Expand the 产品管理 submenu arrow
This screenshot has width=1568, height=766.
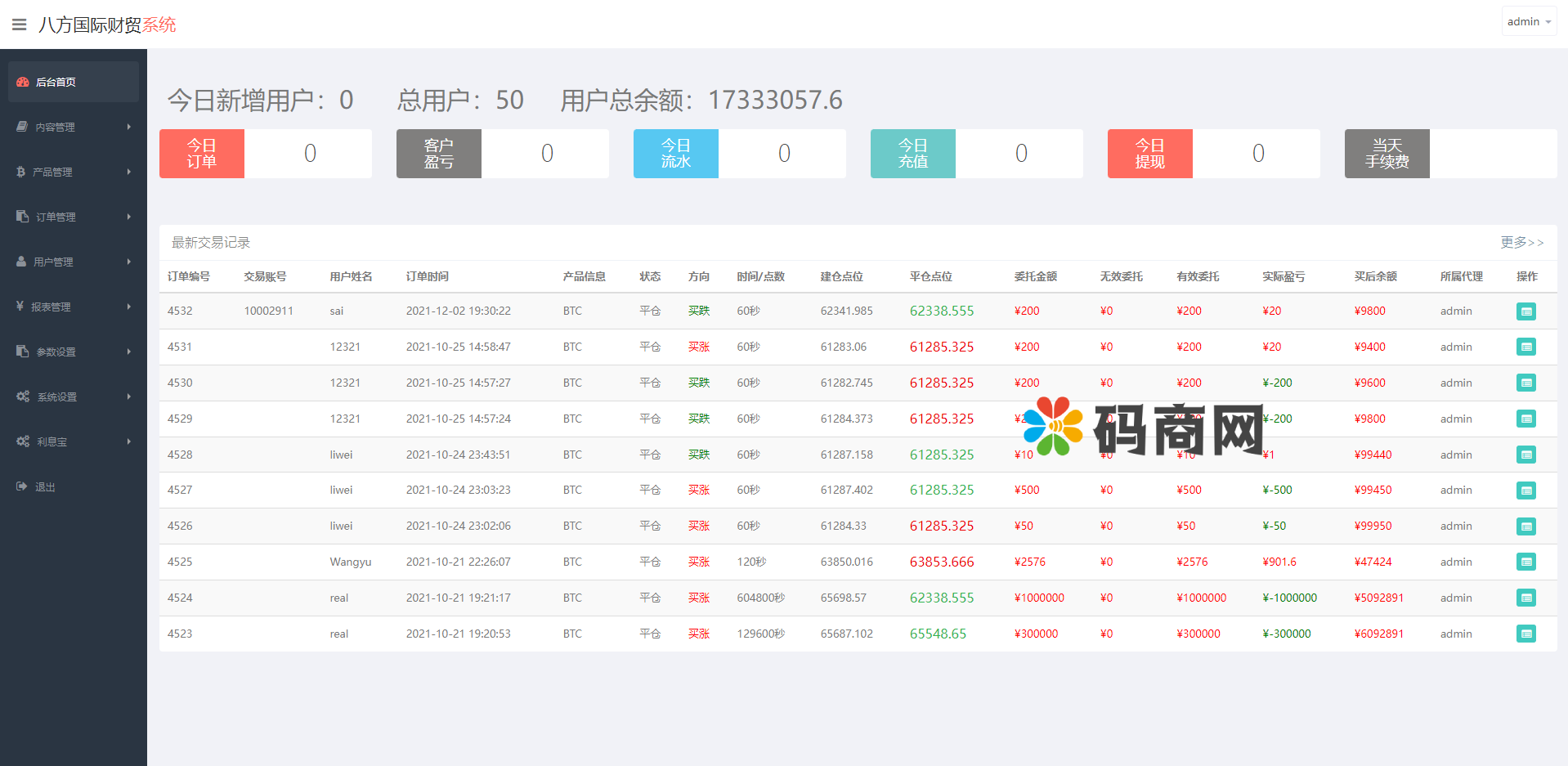click(129, 172)
